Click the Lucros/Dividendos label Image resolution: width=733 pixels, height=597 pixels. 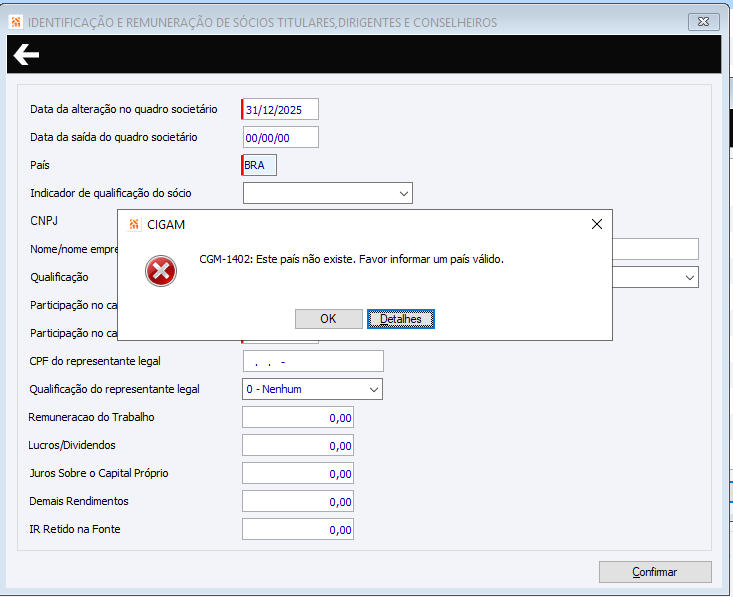[72, 445]
